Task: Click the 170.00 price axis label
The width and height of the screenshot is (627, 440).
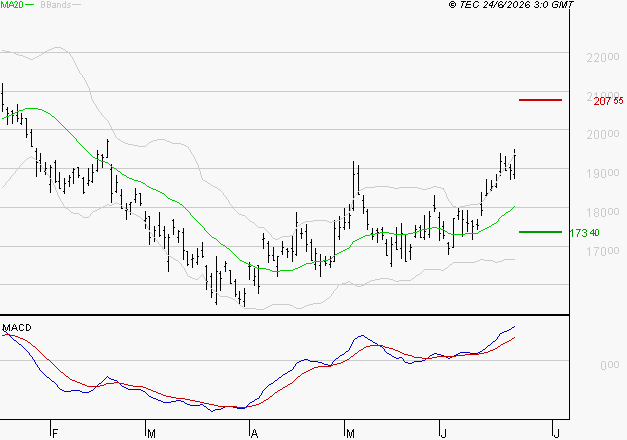Action: [x=603, y=251]
